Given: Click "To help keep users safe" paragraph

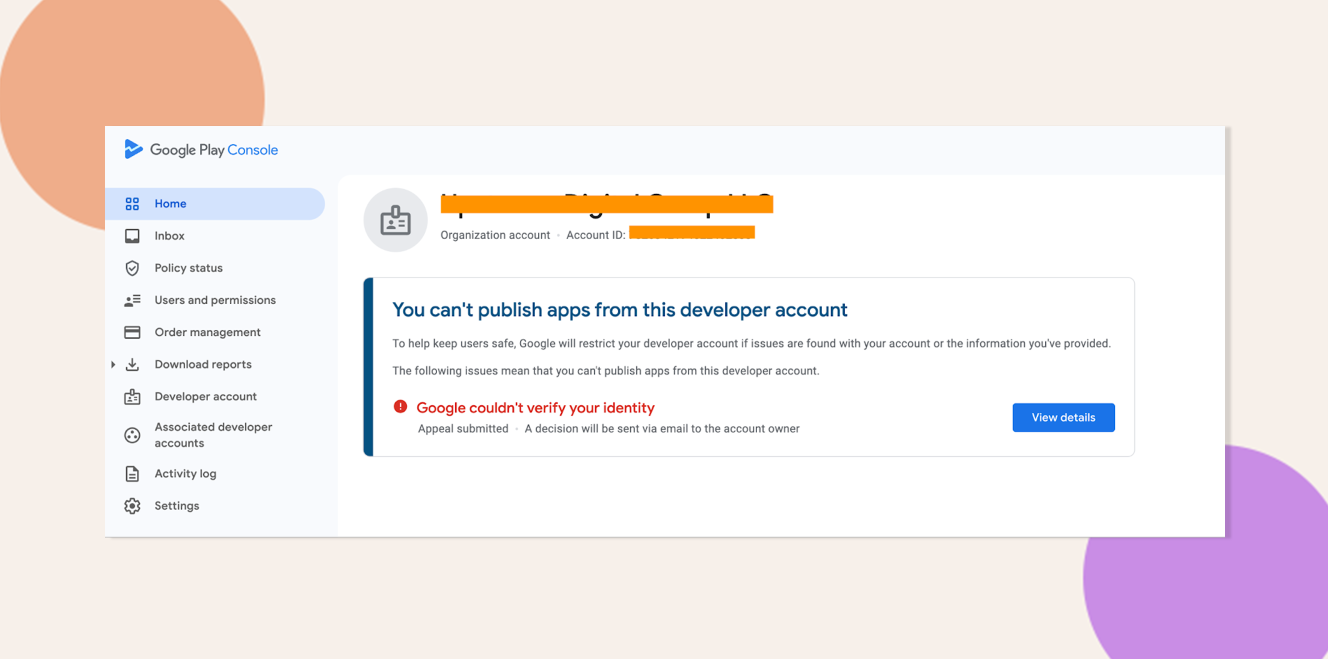Looking at the screenshot, I should tap(751, 343).
